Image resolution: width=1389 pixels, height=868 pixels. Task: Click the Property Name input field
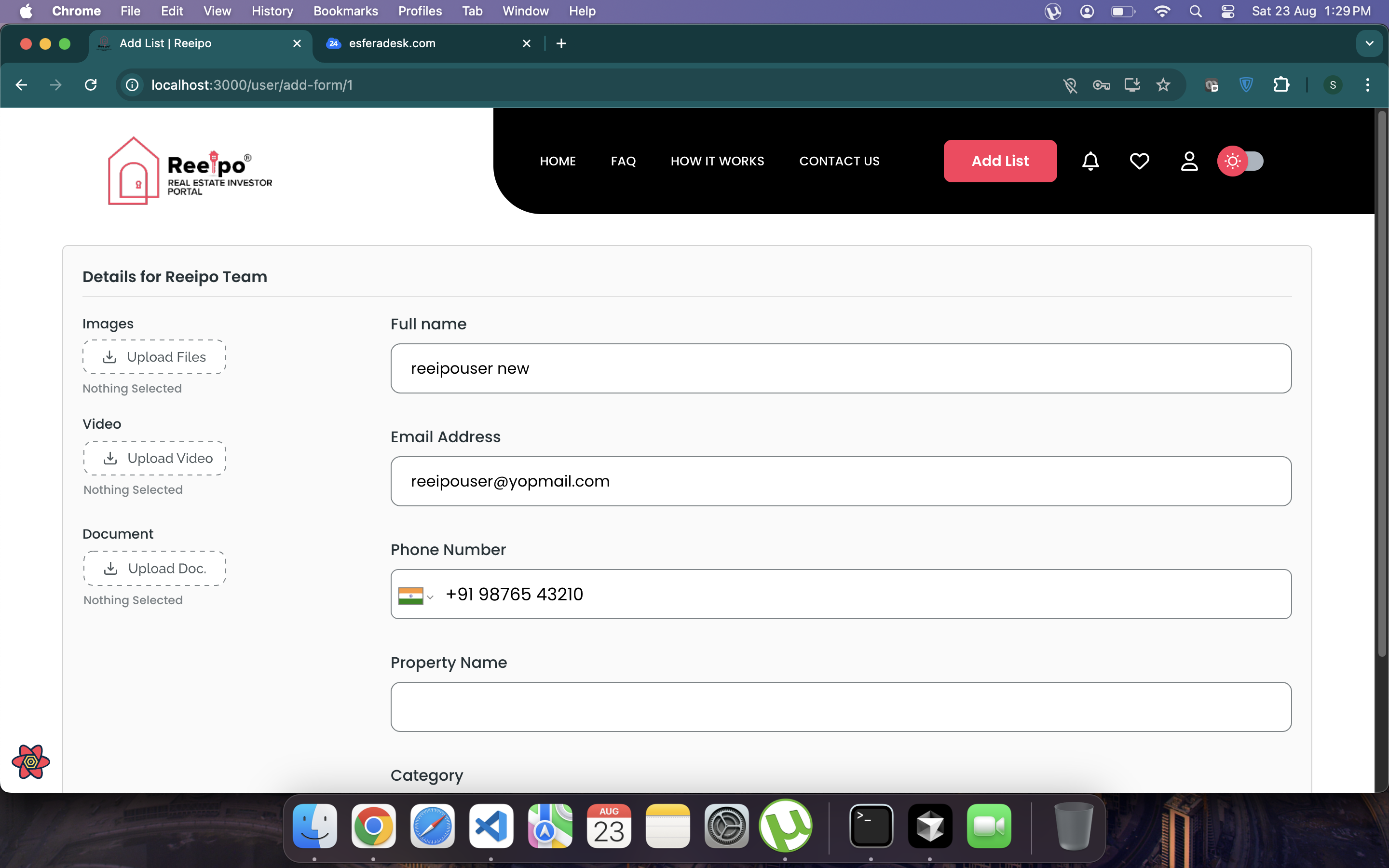click(840, 706)
